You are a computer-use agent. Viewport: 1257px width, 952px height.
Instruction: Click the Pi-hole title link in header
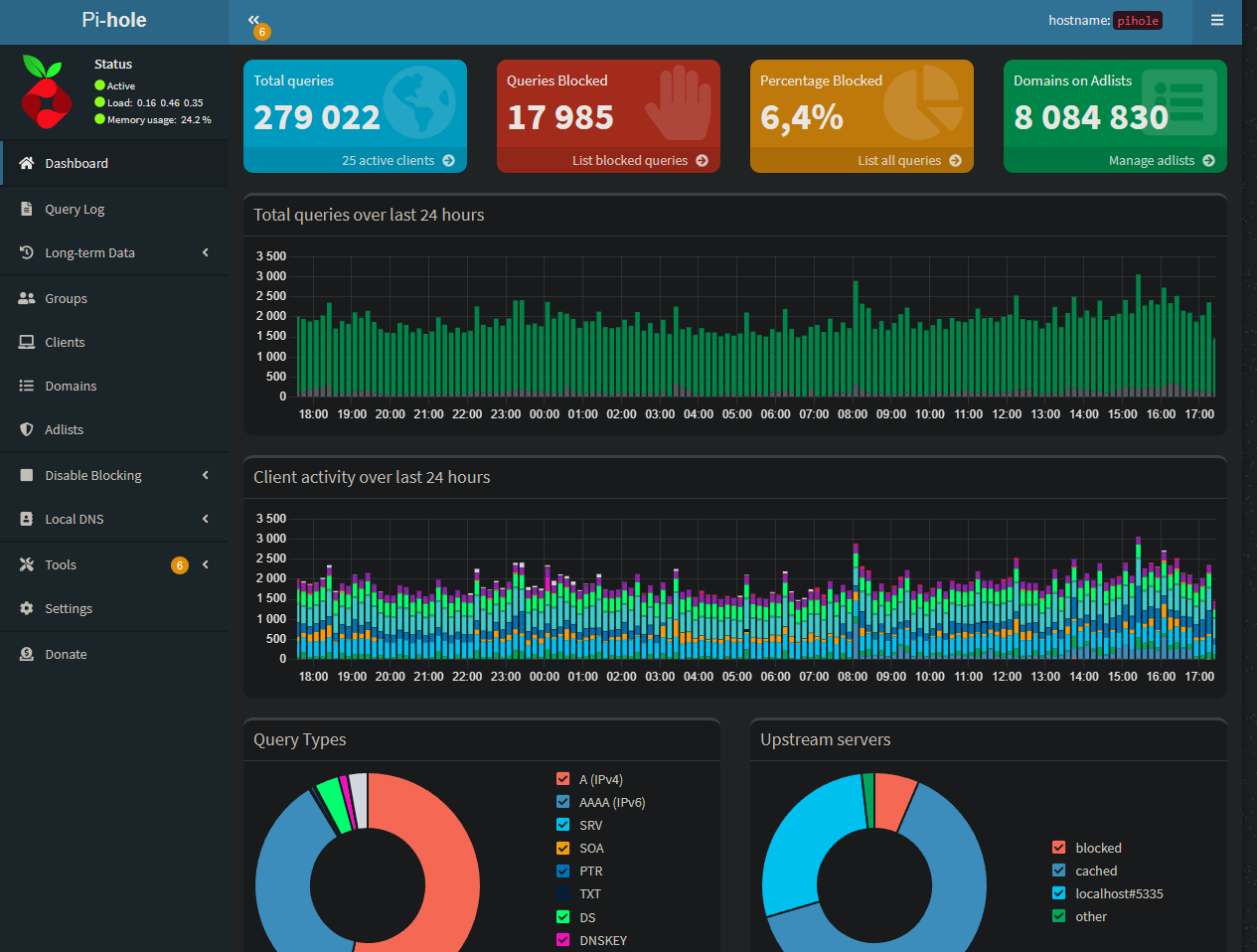[114, 20]
